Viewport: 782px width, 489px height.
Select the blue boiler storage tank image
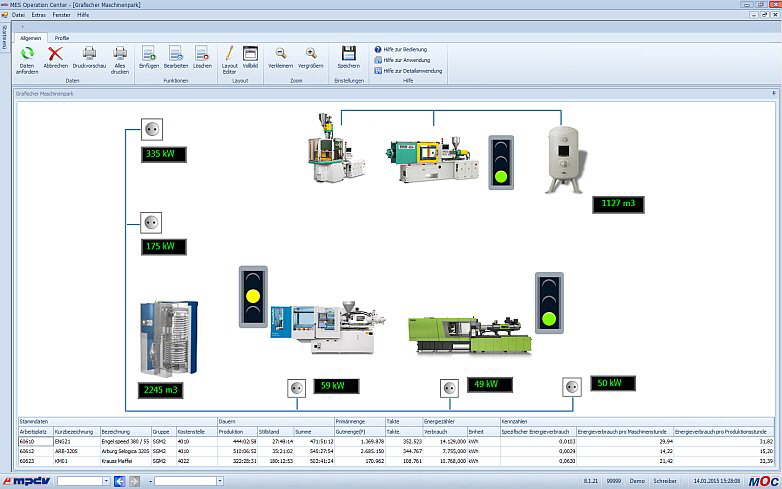[169, 338]
